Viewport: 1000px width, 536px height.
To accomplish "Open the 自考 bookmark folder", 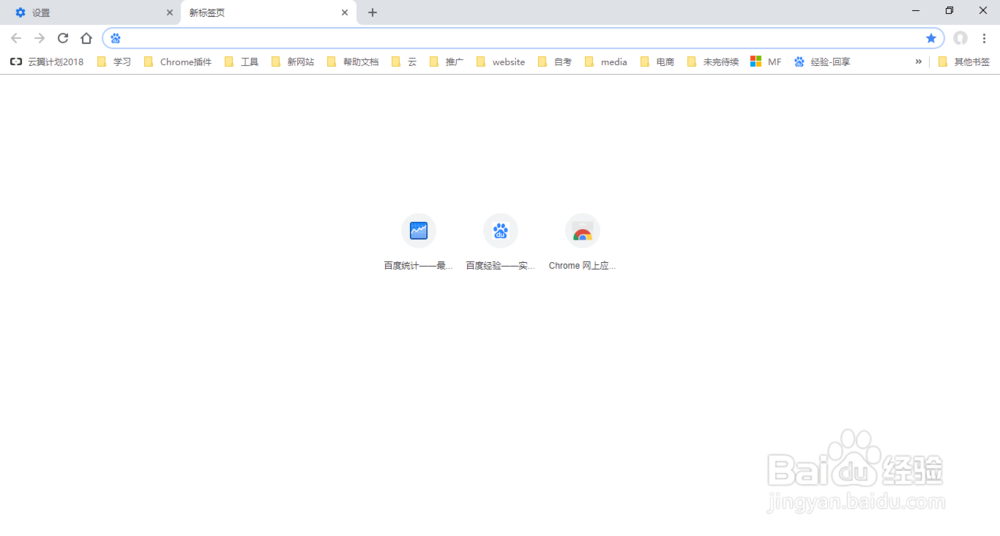I will [555, 62].
